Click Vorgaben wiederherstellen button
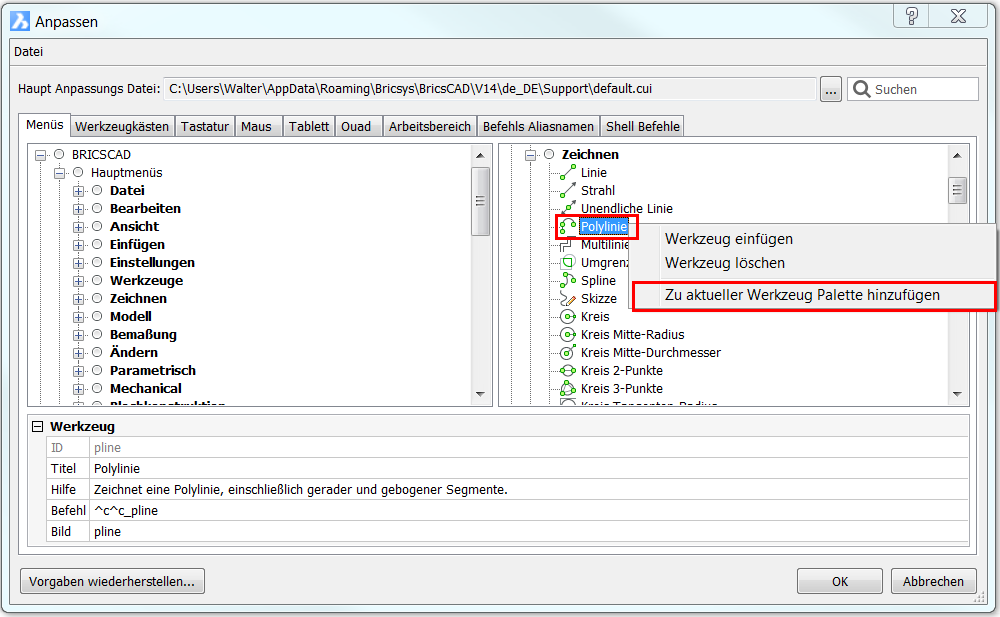This screenshot has width=1000, height=617. pyautogui.click(x=112, y=581)
